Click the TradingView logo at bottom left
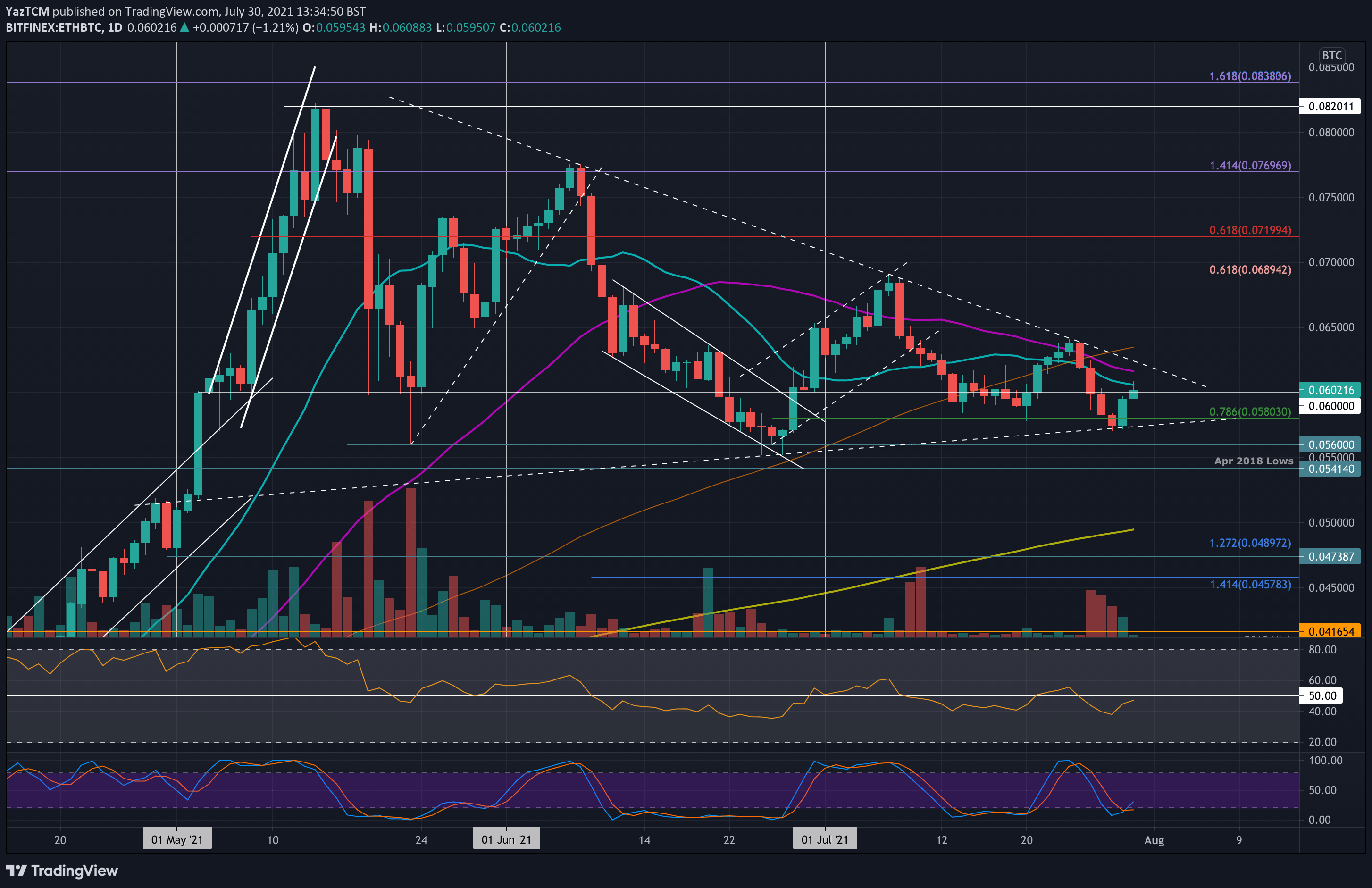 (x=62, y=870)
